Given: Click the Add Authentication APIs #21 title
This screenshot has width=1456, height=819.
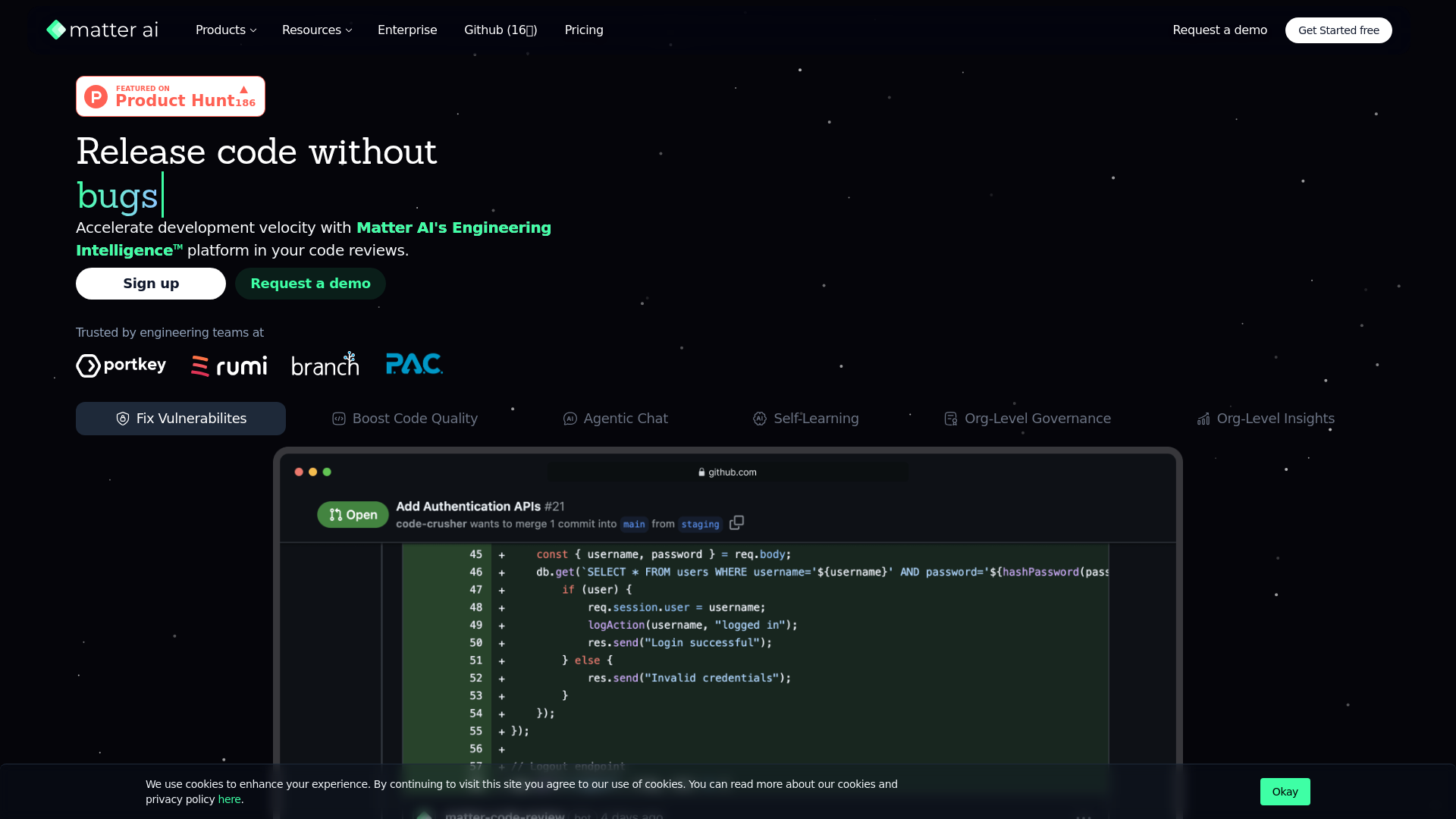Looking at the screenshot, I should coord(480,507).
